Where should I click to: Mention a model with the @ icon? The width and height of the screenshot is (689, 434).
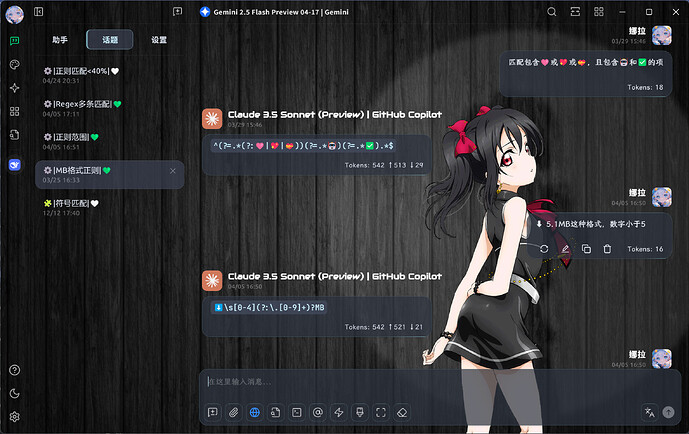click(318, 412)
